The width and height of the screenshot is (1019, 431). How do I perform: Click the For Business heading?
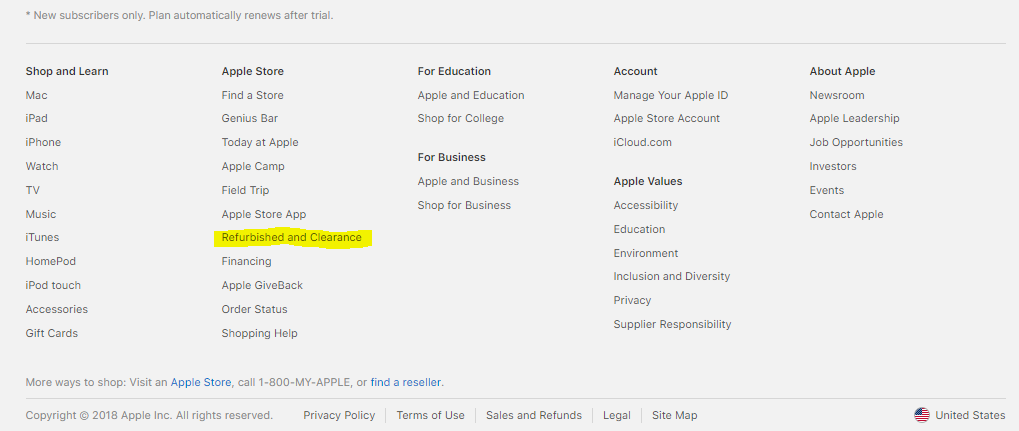452,157
